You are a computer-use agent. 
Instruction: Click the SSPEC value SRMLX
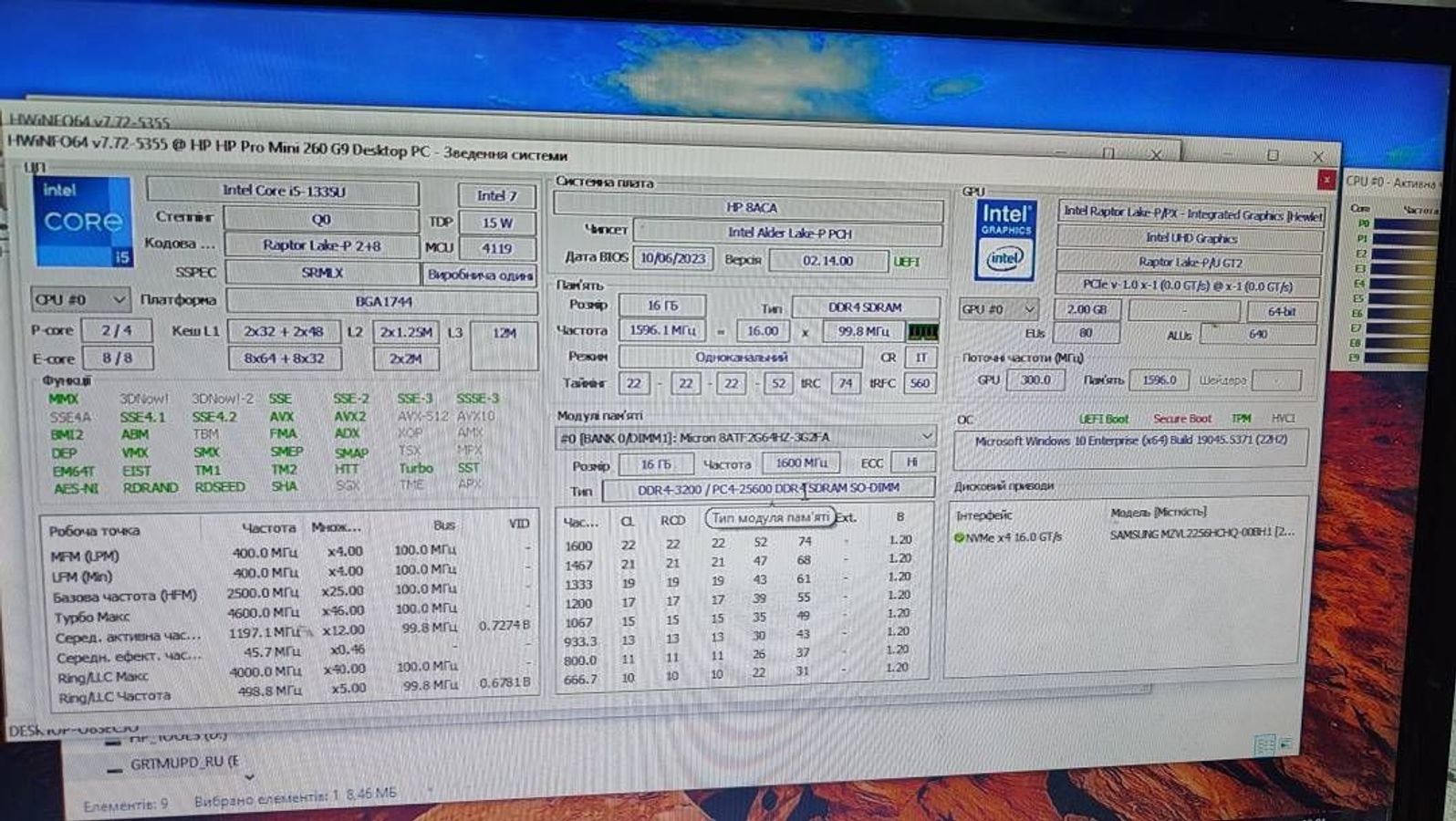pyautogui.click(x=322, y=273)
